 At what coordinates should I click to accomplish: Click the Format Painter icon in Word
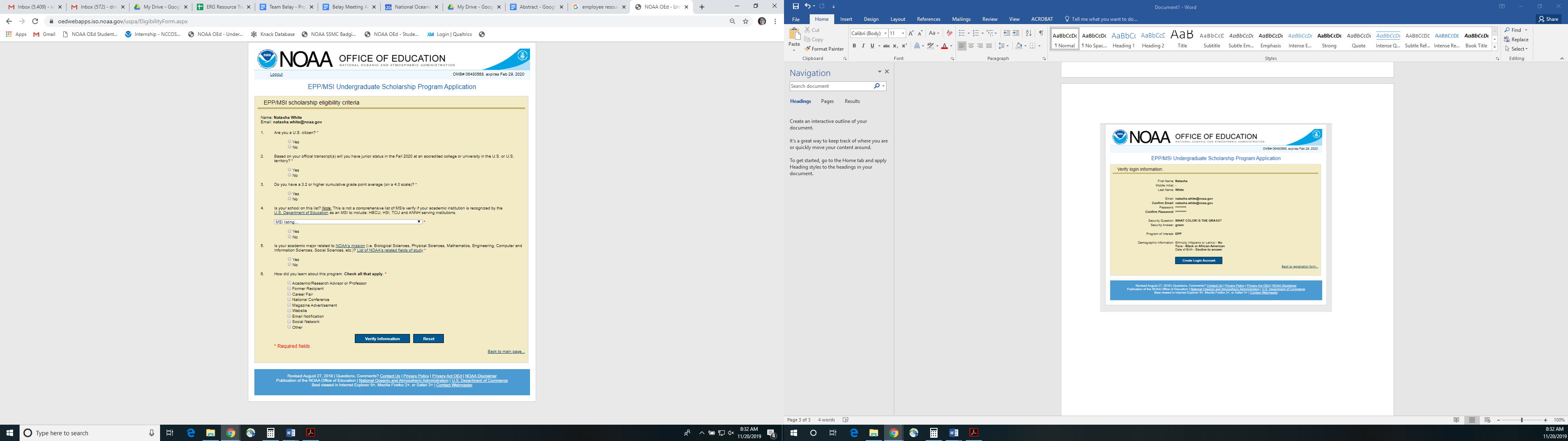pos(808,49)
